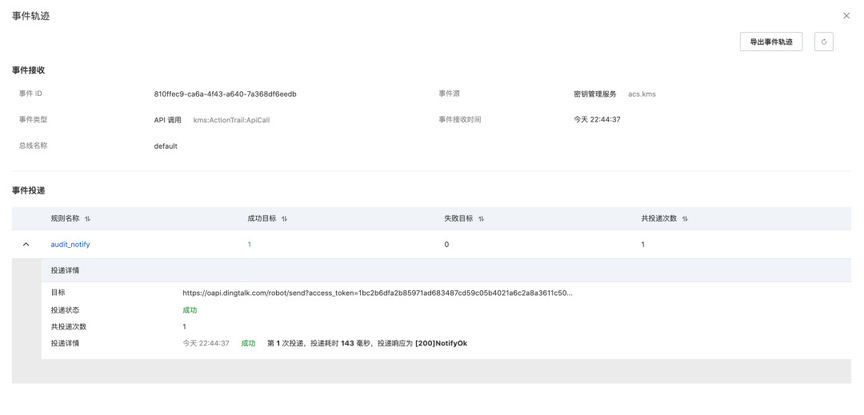The image size is (864, 415).
Task: Sort by 失败目标 column
Action: click(481, 219)
